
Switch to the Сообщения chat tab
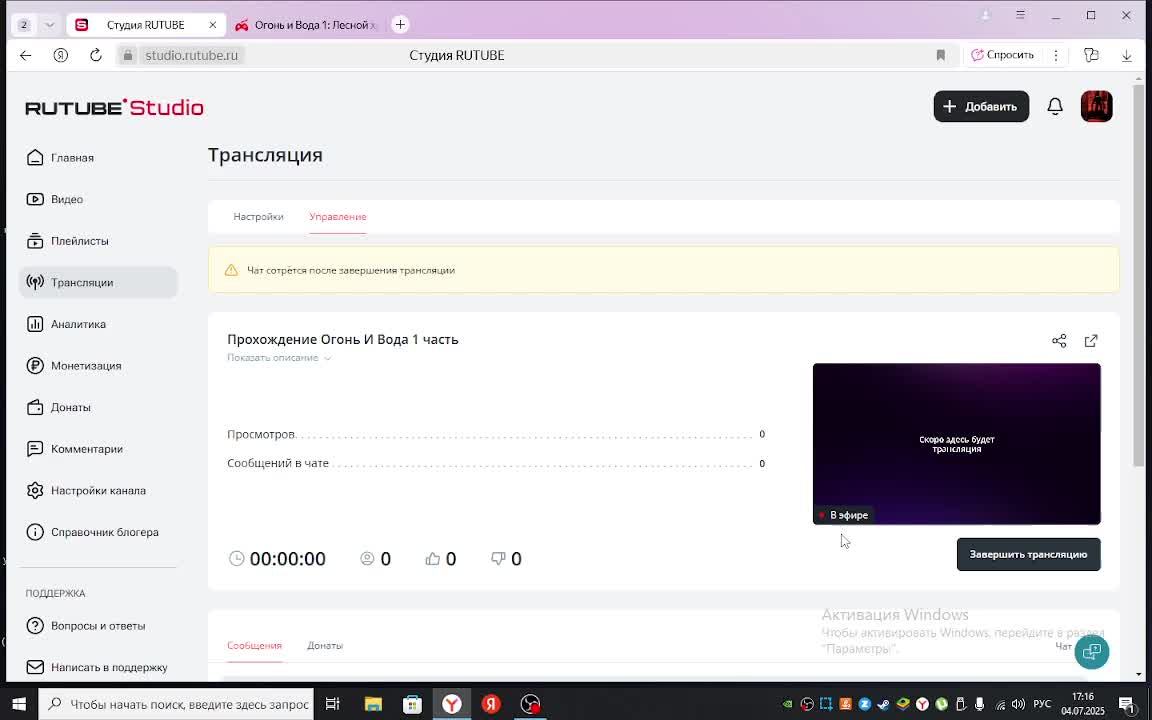[x=254, y=645]
